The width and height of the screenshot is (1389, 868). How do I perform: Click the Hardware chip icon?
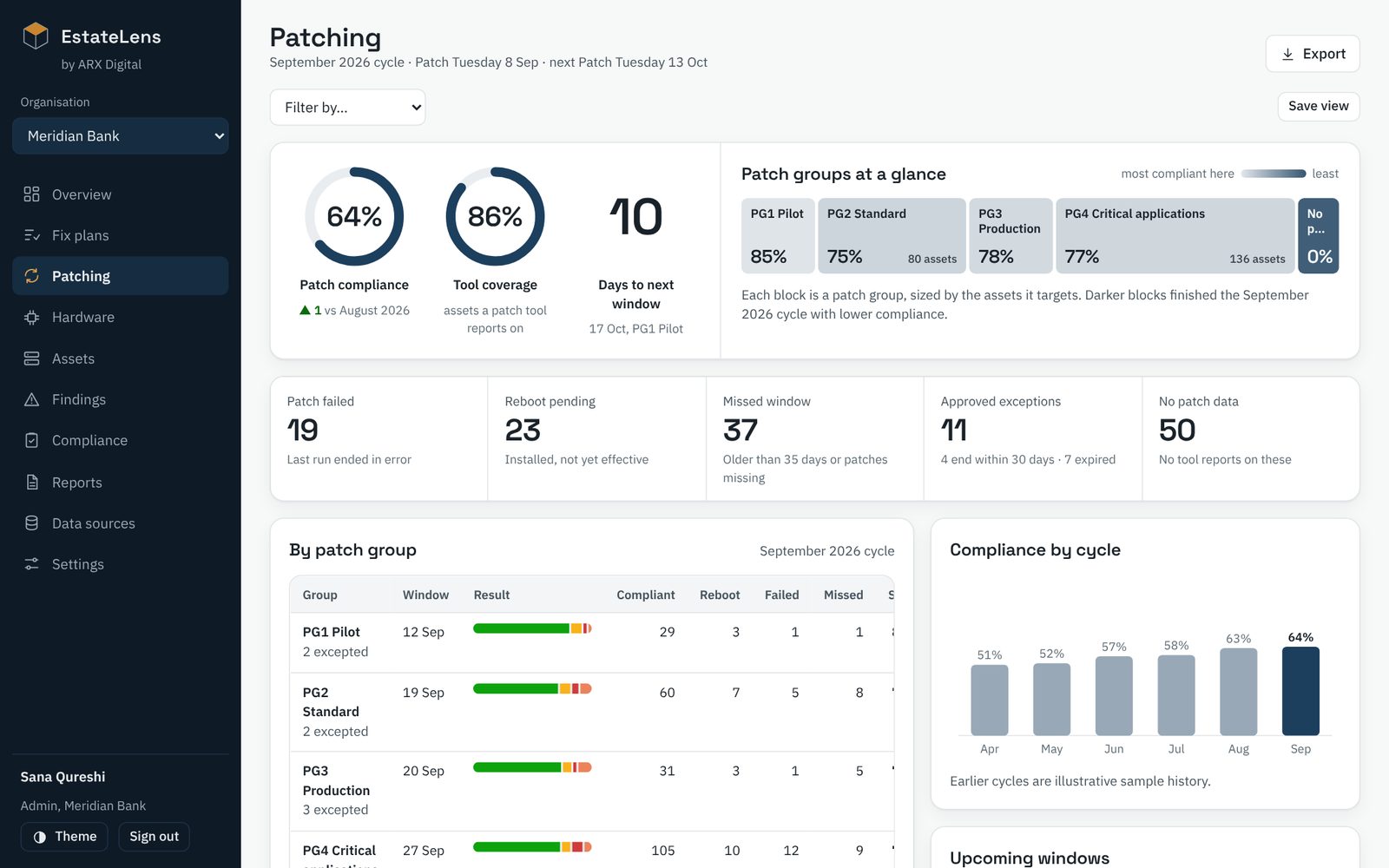[x=31, y=318]
